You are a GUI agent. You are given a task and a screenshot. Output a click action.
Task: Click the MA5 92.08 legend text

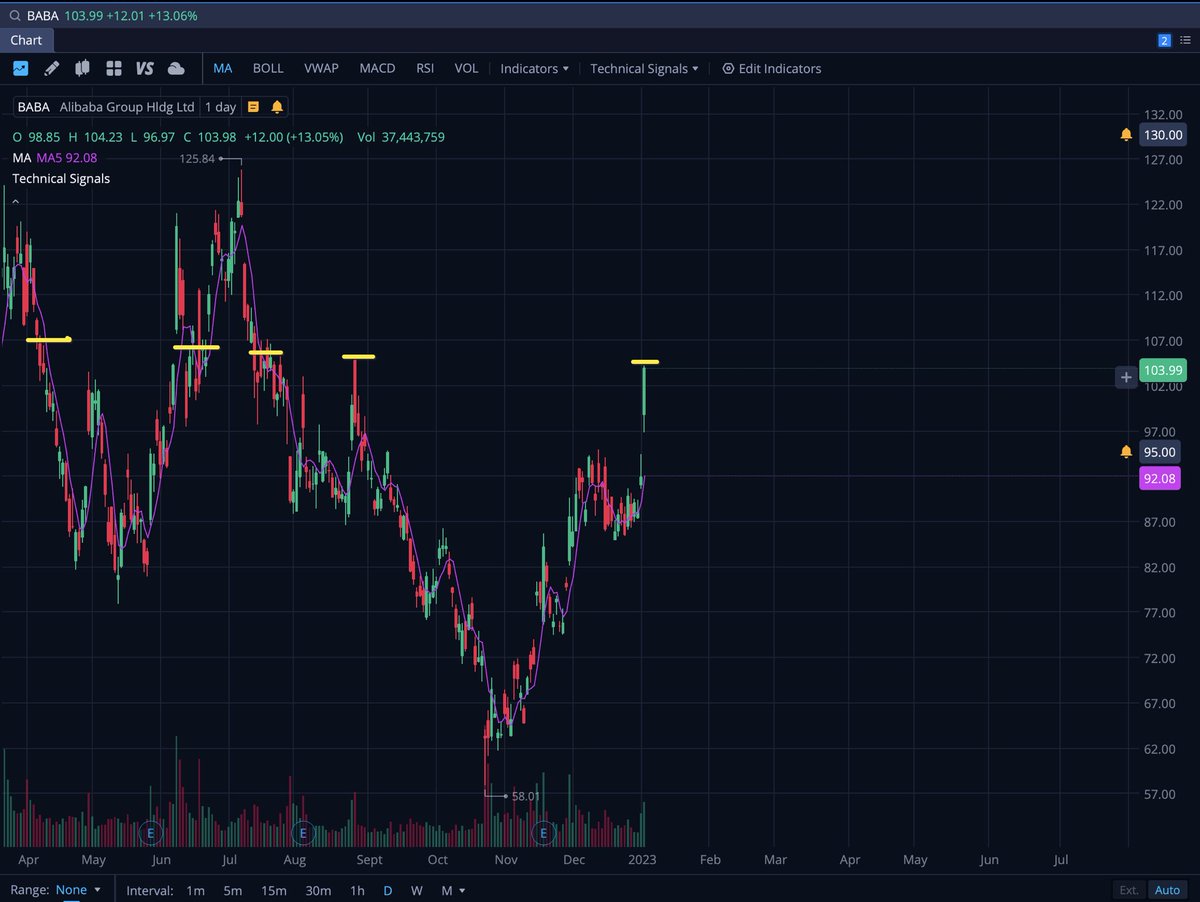point(67,158)
